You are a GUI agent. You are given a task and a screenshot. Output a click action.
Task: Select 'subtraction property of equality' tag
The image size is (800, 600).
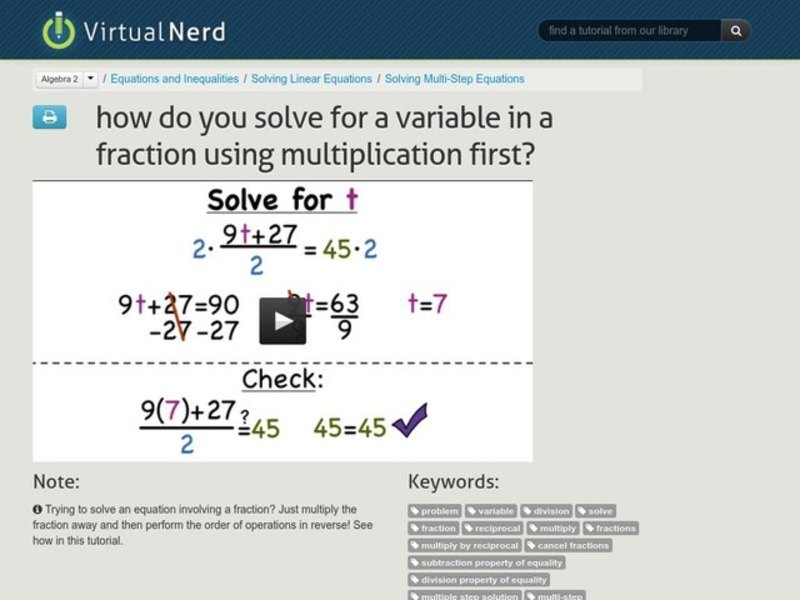tap(488, 562)
